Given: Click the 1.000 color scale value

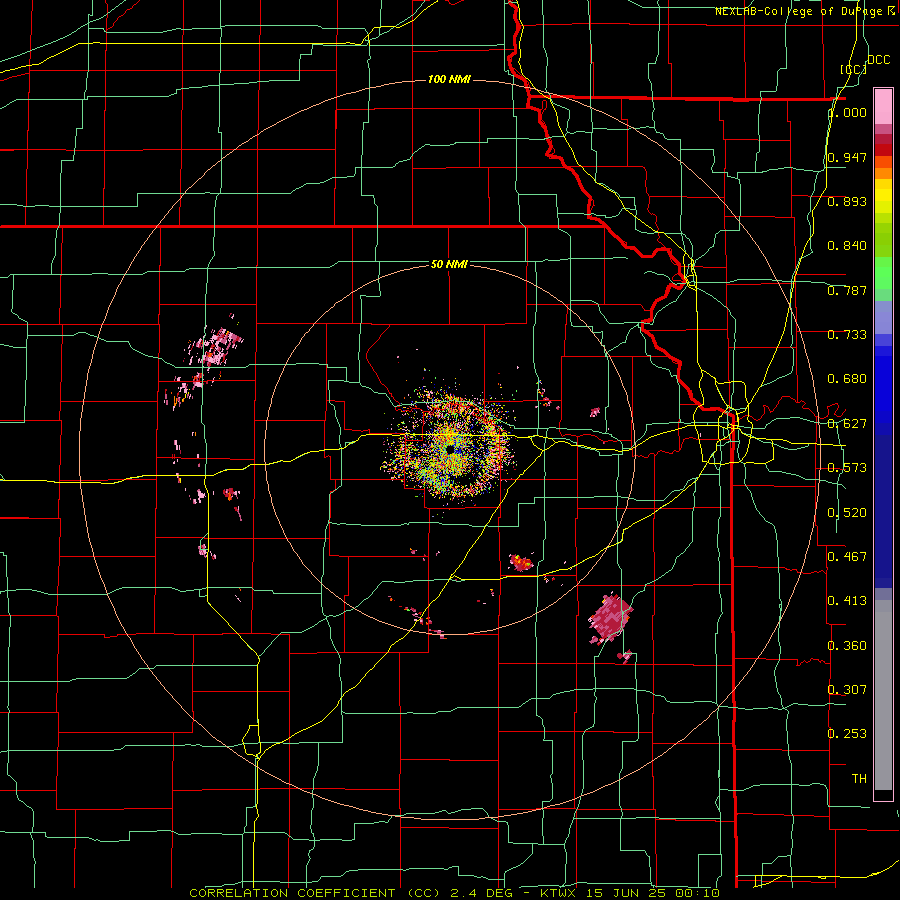Looking at the screenshot, I should tap(847, 112).
